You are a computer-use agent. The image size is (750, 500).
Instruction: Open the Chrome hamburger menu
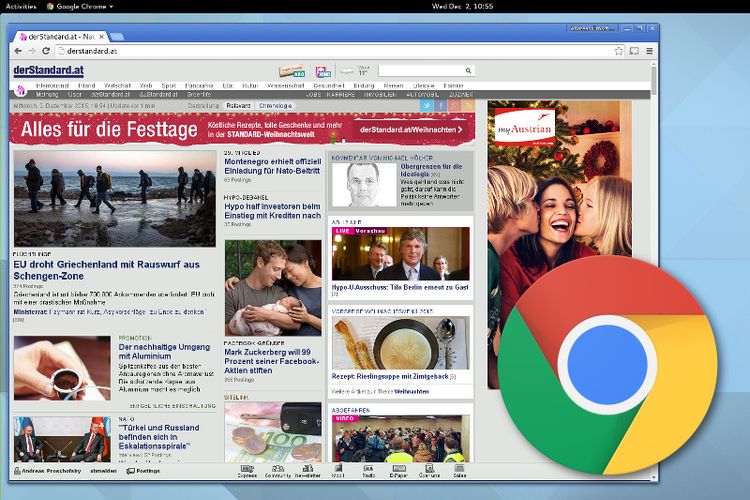point(650,50)
